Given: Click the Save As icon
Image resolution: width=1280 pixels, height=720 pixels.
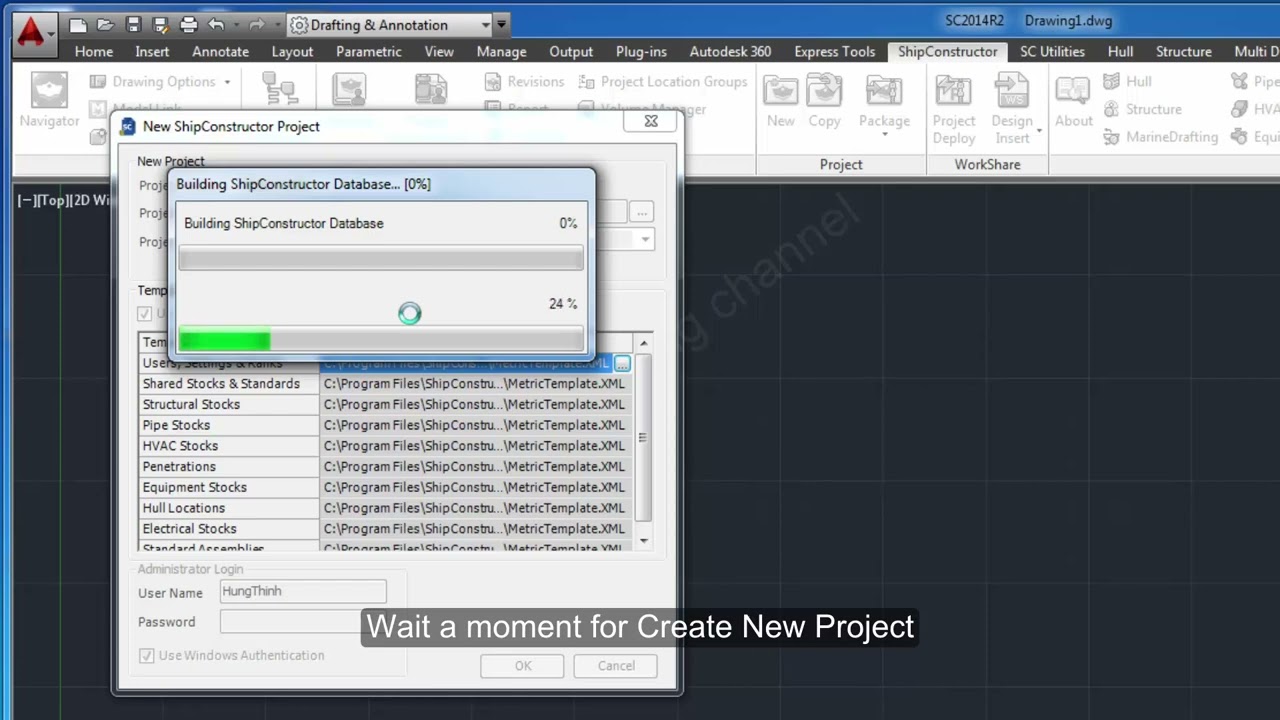Looking at the screenshot, I should tap(160, 24).
